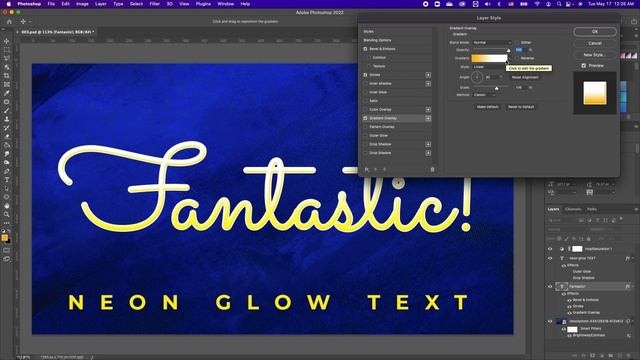
Task: Toggle the Dither checkbox
Action: tap(517, 42)
